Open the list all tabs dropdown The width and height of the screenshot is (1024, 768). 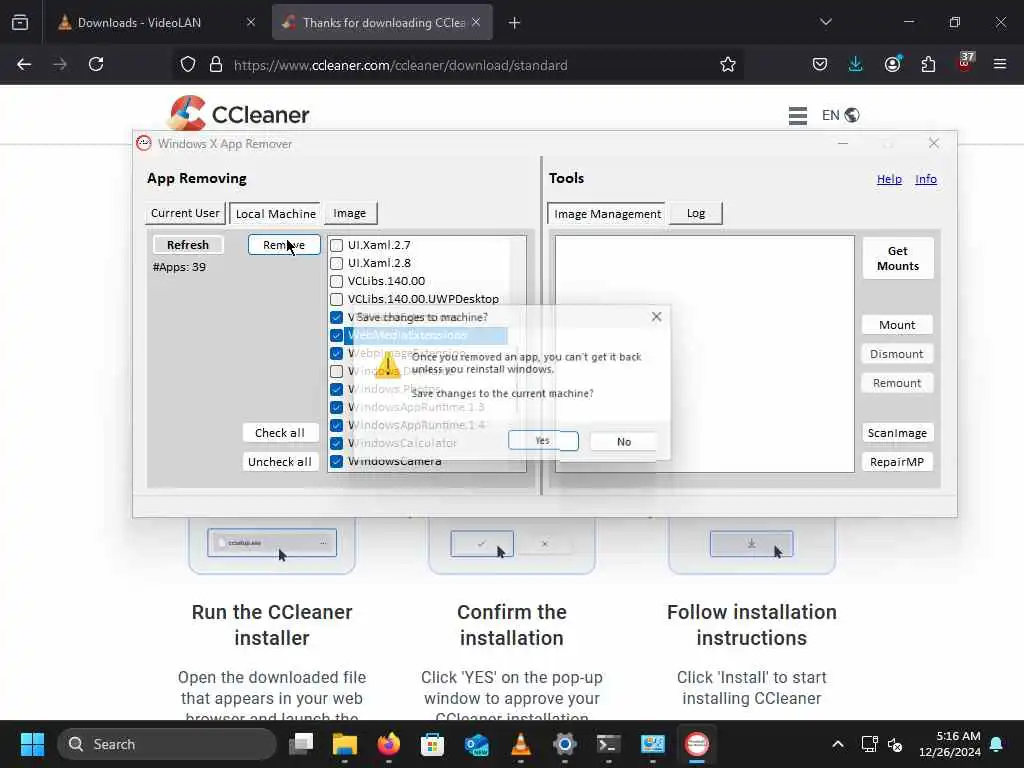(826, 23)
